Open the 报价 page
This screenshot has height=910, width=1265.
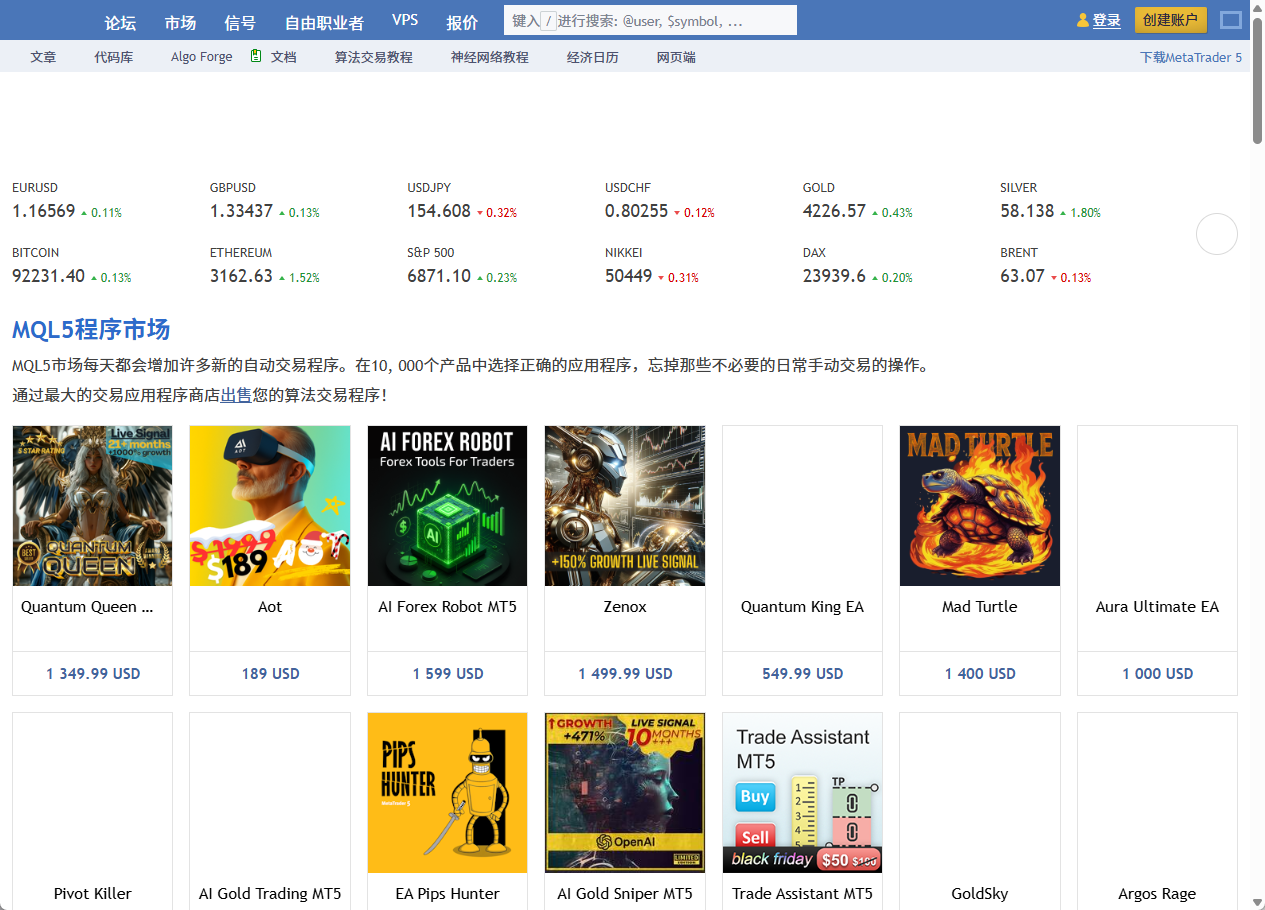point(462,22)
